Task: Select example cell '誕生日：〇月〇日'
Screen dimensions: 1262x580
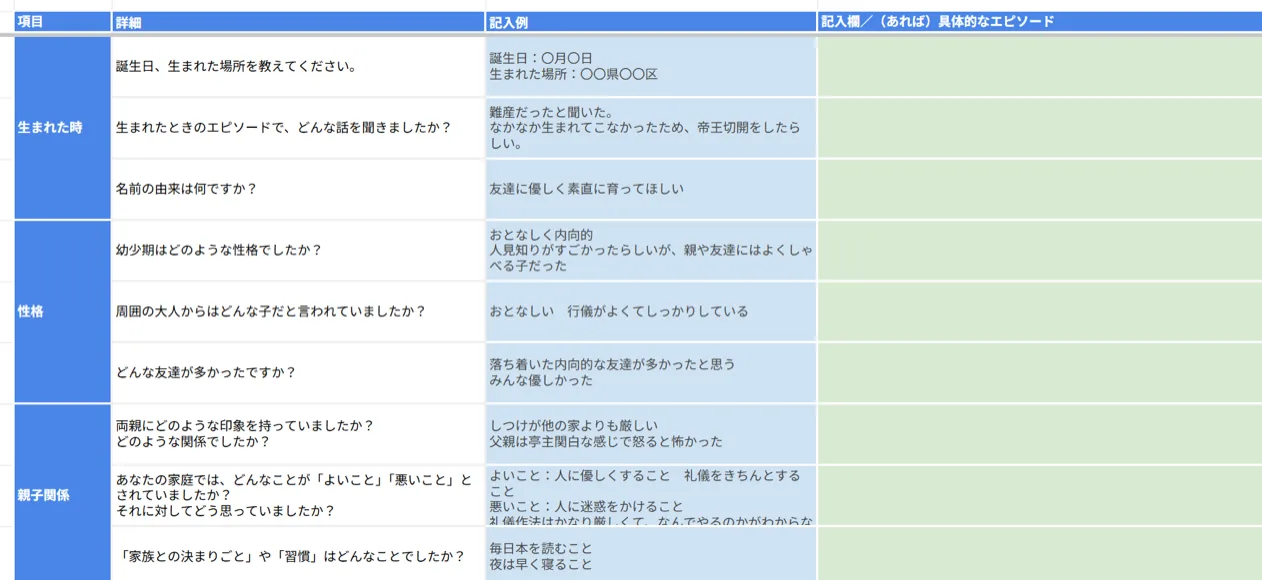Action: coord(651,67)
